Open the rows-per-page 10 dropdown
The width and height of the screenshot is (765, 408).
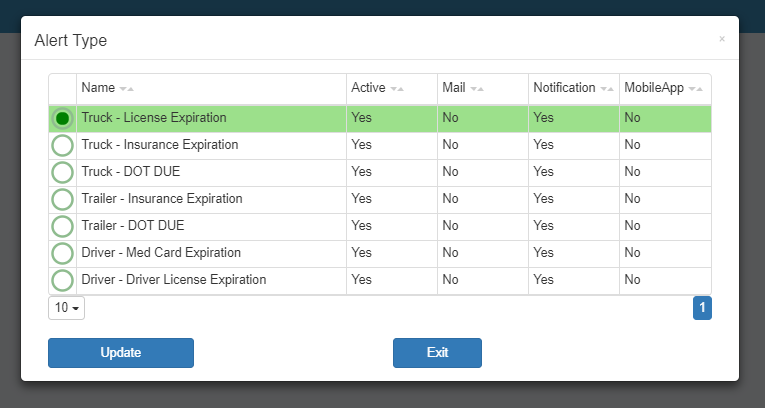coord(66,308)
